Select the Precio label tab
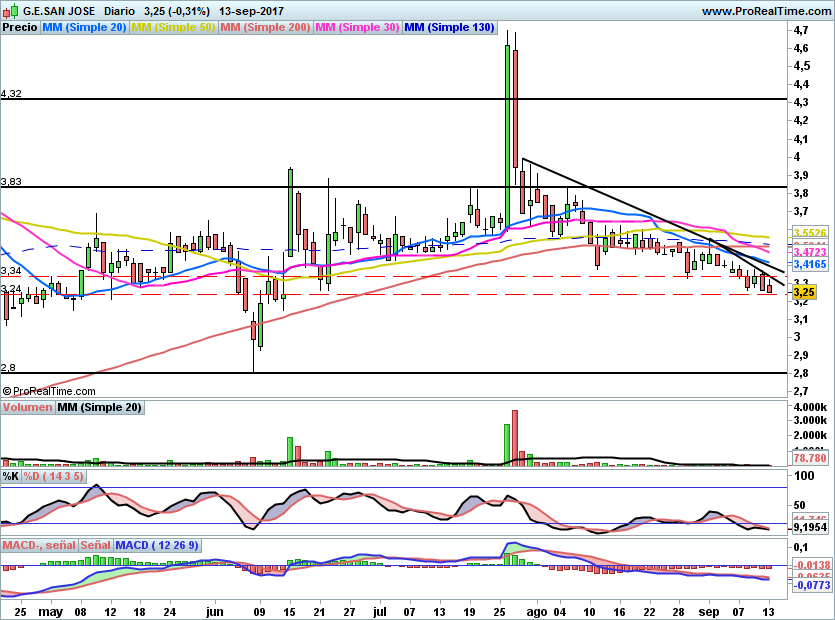Image resolution: width=835 pixels, height=620 pixels. coord(20,28)
